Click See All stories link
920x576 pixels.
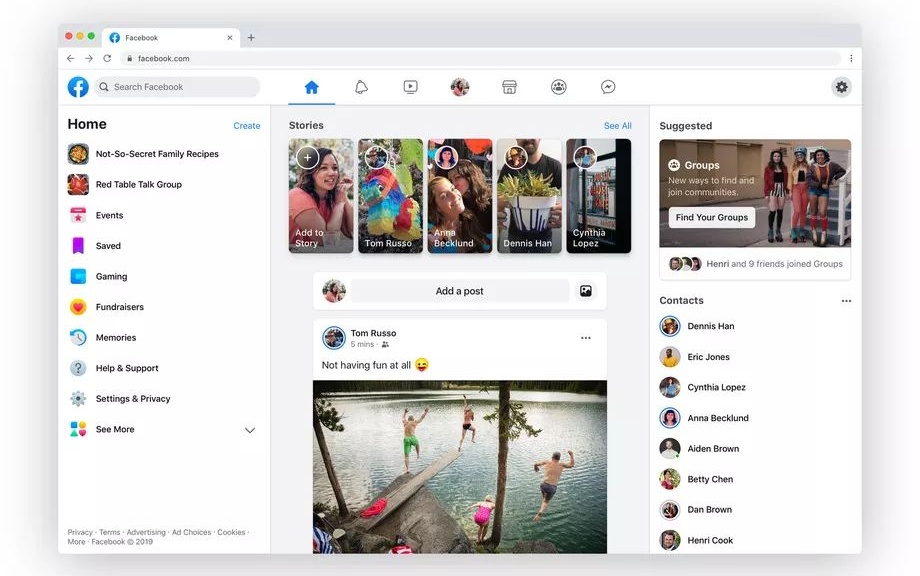[617, 126]
